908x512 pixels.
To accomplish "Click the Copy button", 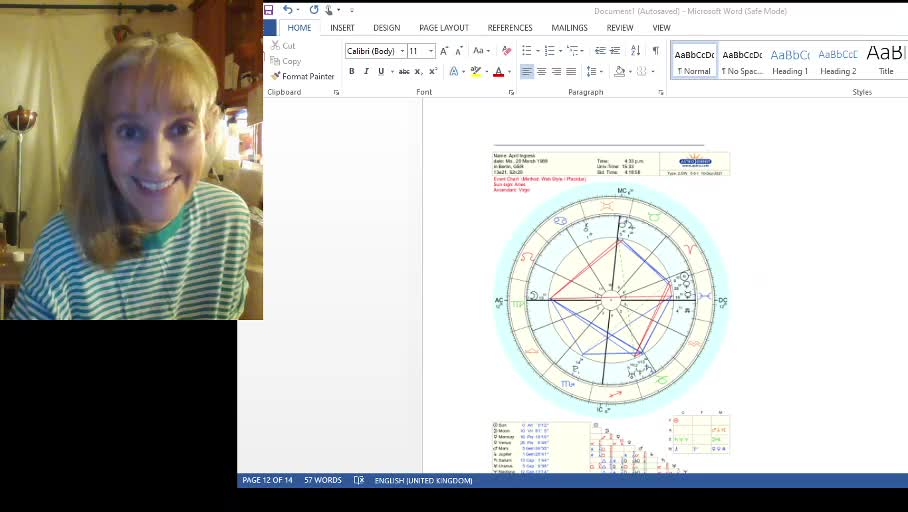I will [x=285, y=61].
